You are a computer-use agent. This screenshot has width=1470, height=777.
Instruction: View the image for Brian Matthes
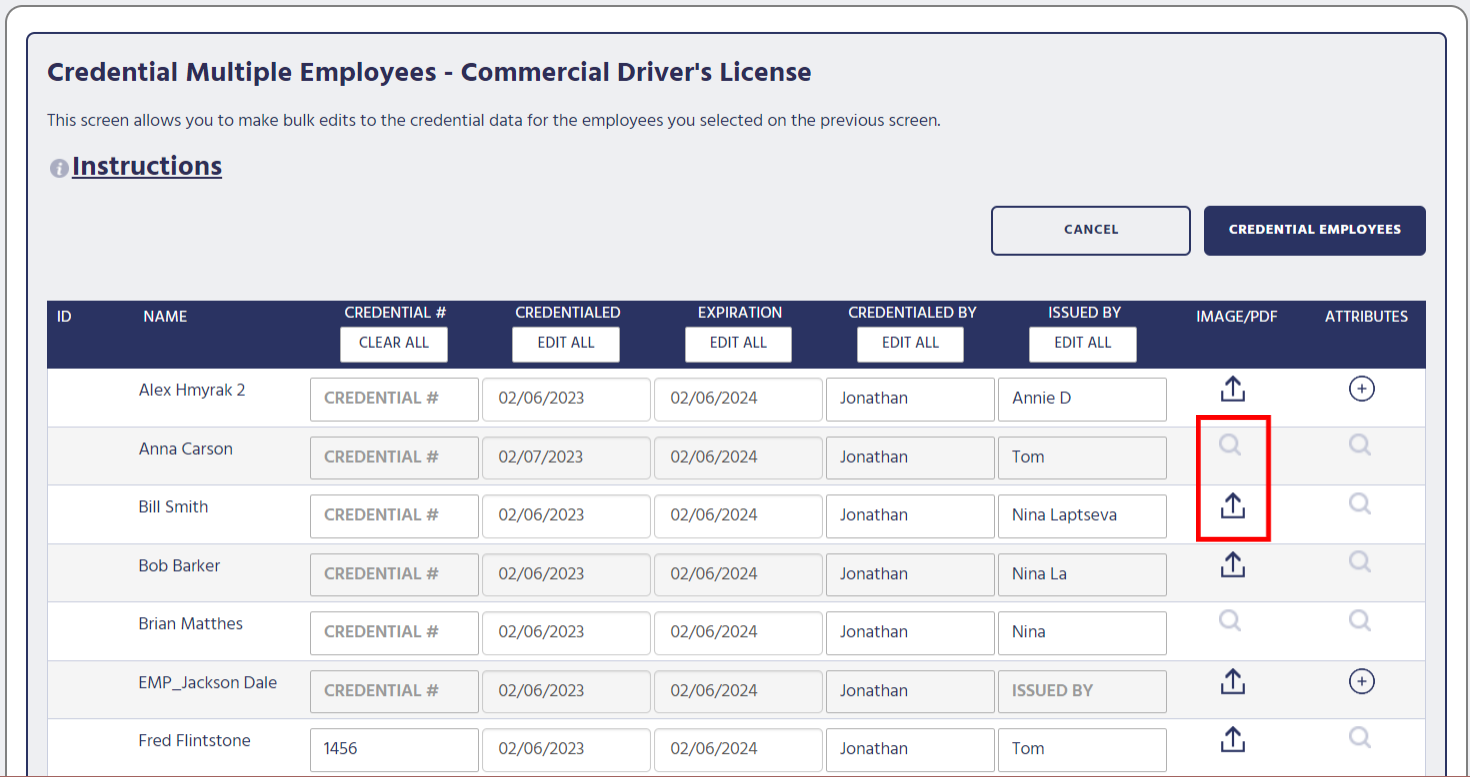(1229, 621)
